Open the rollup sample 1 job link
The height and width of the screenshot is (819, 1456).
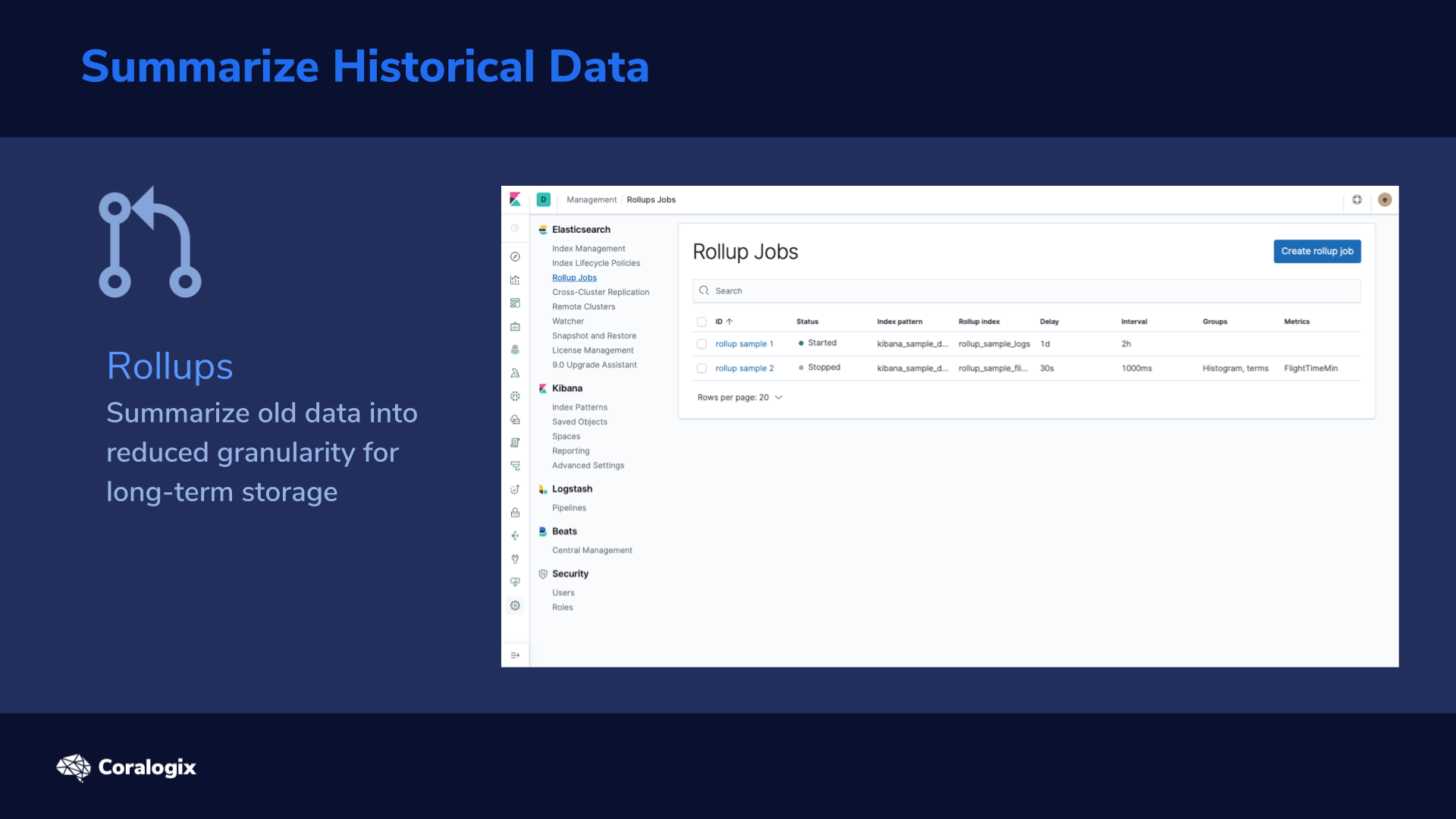(744, 344)
